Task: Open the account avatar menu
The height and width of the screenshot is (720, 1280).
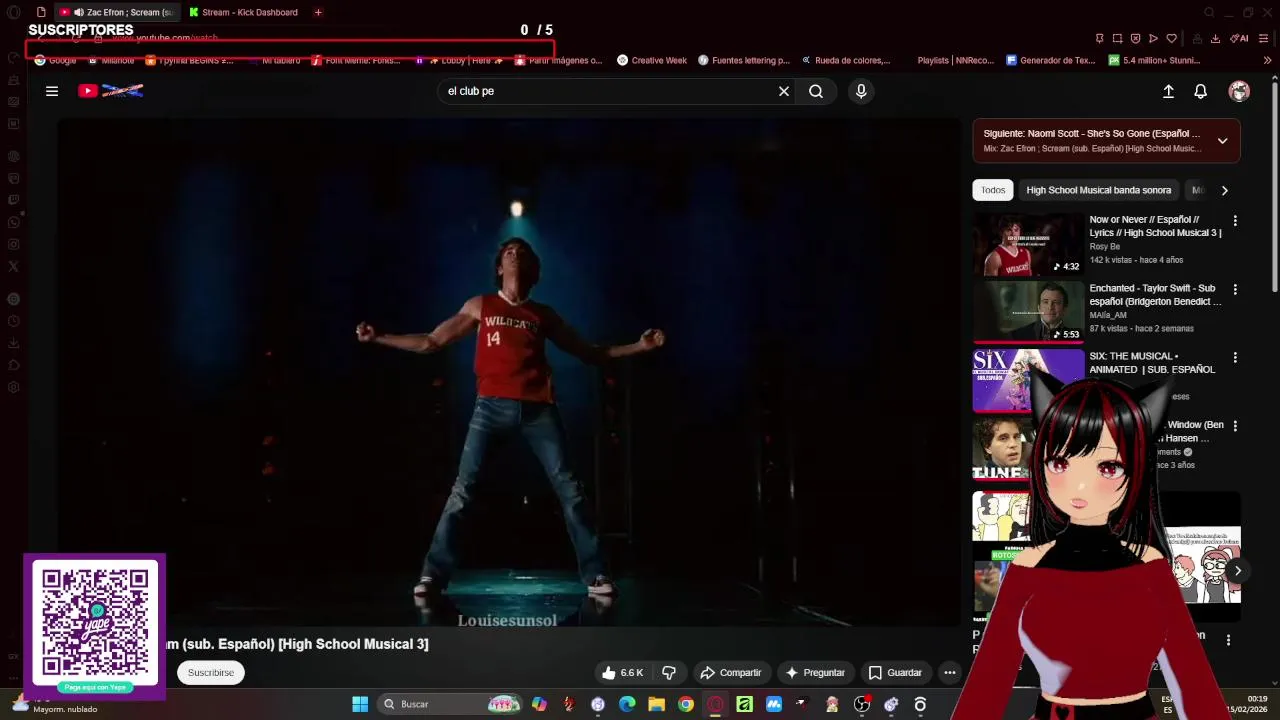Action: (x=1239, y=91)
